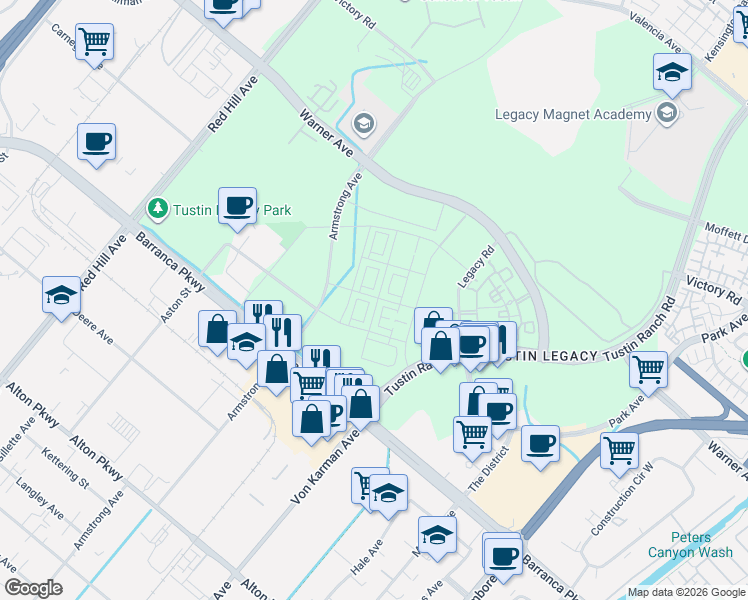Select the Deere Ave street label
This screenshot has height=600, width=748.
[x=94, y=329]
